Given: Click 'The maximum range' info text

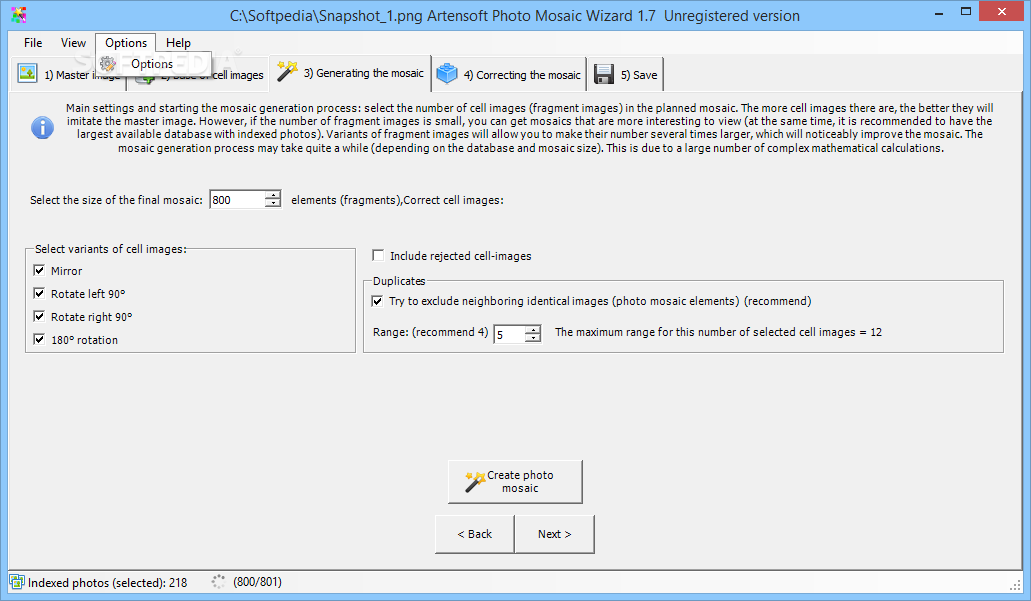Looking at the screenshot, I should tap(718, 332).
